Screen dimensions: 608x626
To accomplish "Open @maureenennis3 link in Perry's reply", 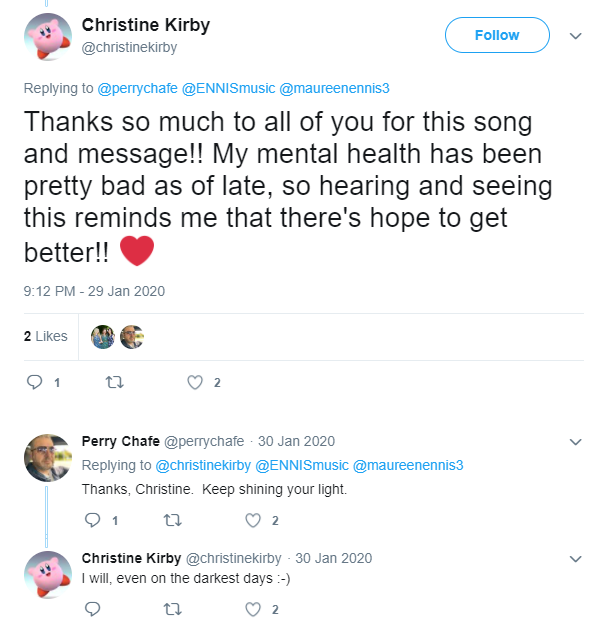I will click(x=408, y=465).
